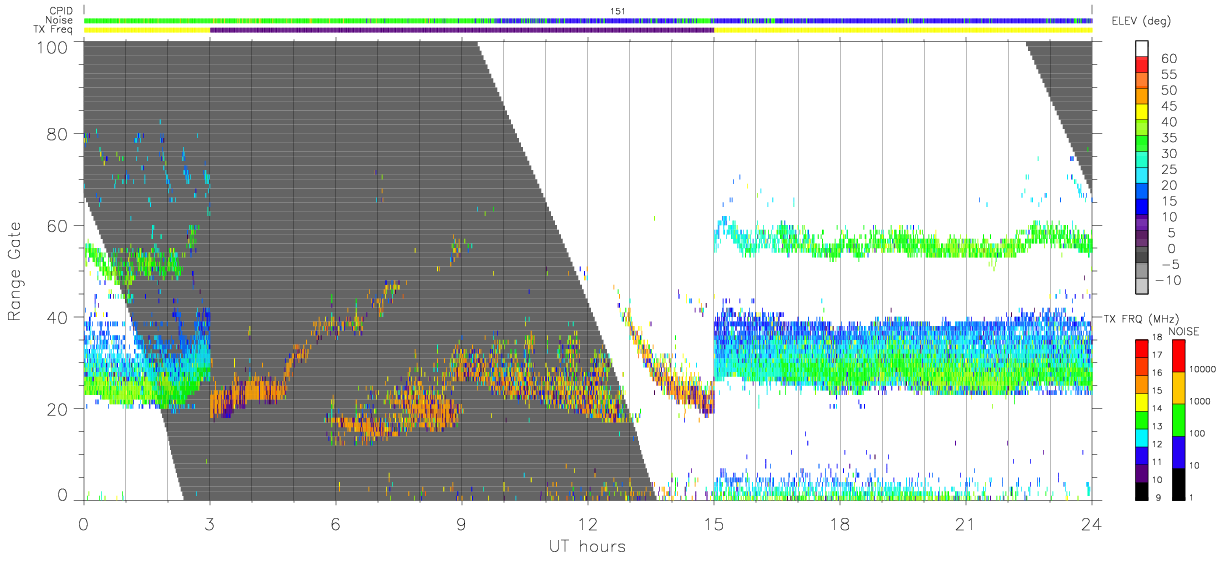1228x567 pixels.
Task: Click the '3' UT hours tick label
Action: pos(210,524)
